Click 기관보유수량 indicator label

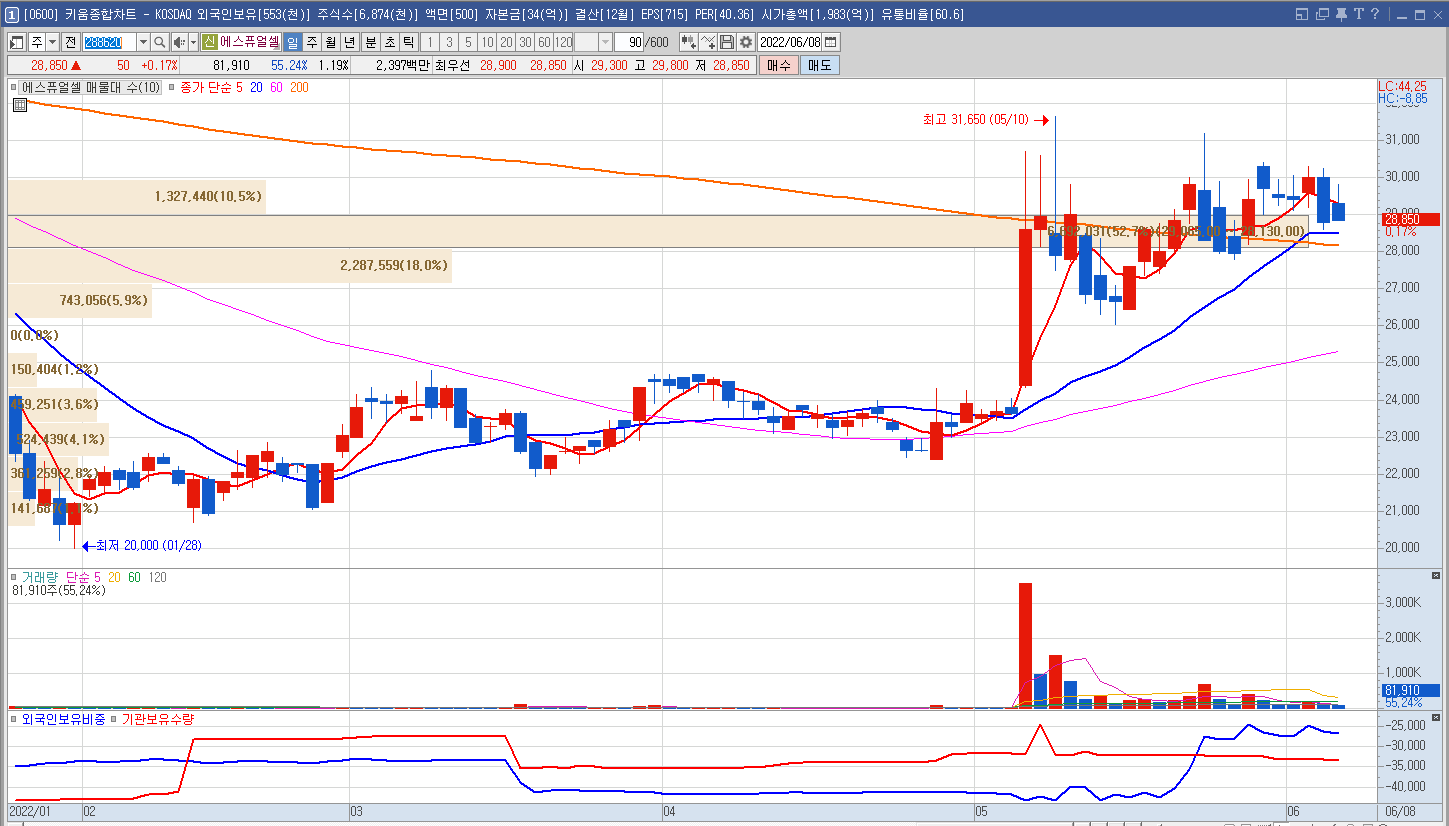(158, 718)
